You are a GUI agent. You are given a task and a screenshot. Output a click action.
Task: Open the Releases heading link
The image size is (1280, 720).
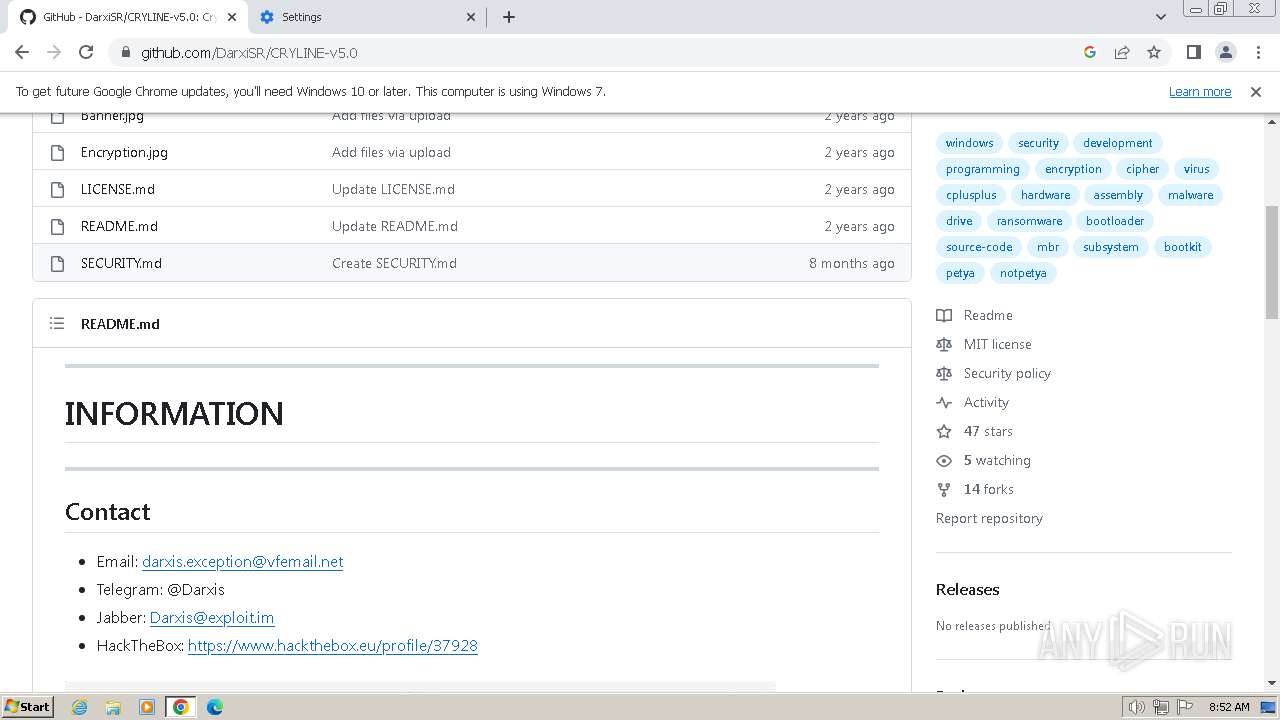click(x=967, y=589)
